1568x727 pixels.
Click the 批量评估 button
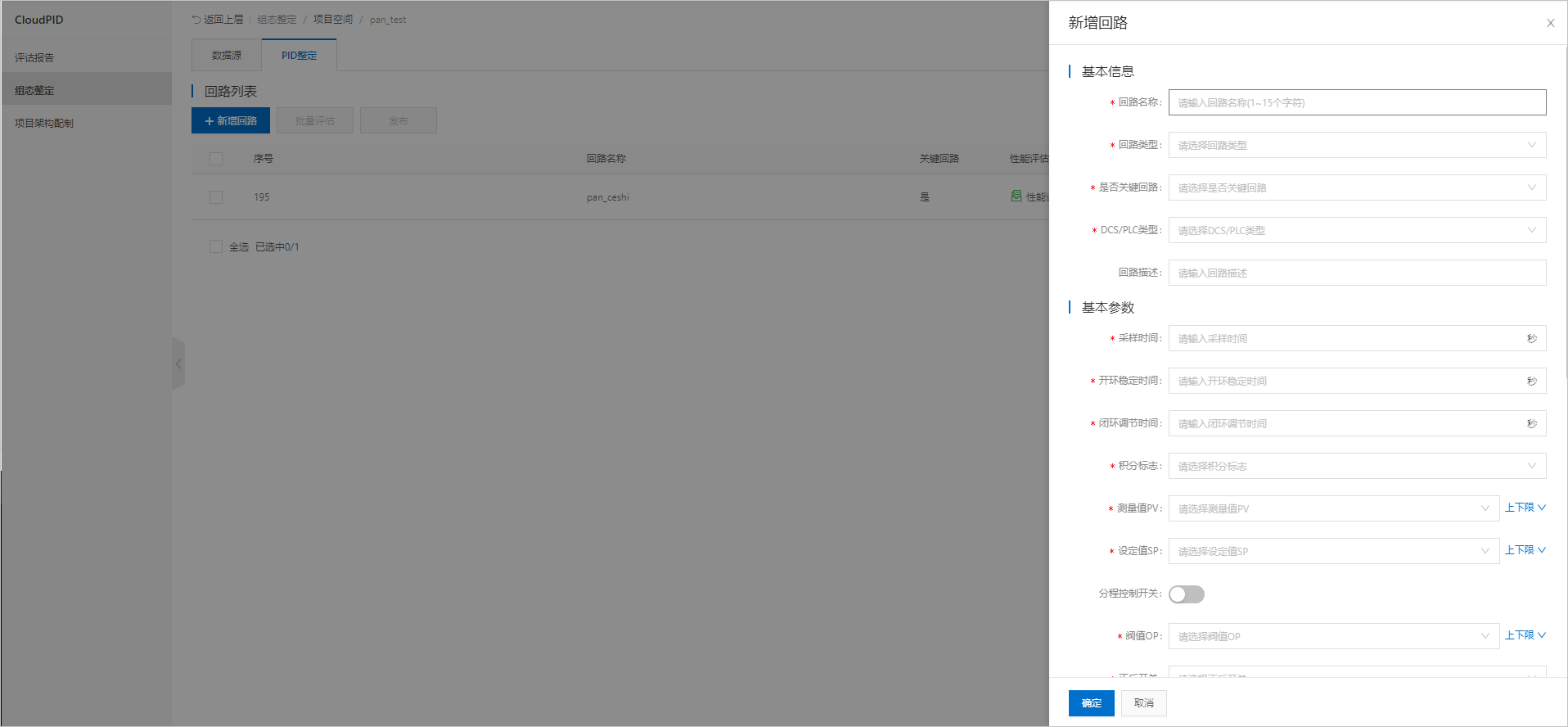(x=315, y=120)
